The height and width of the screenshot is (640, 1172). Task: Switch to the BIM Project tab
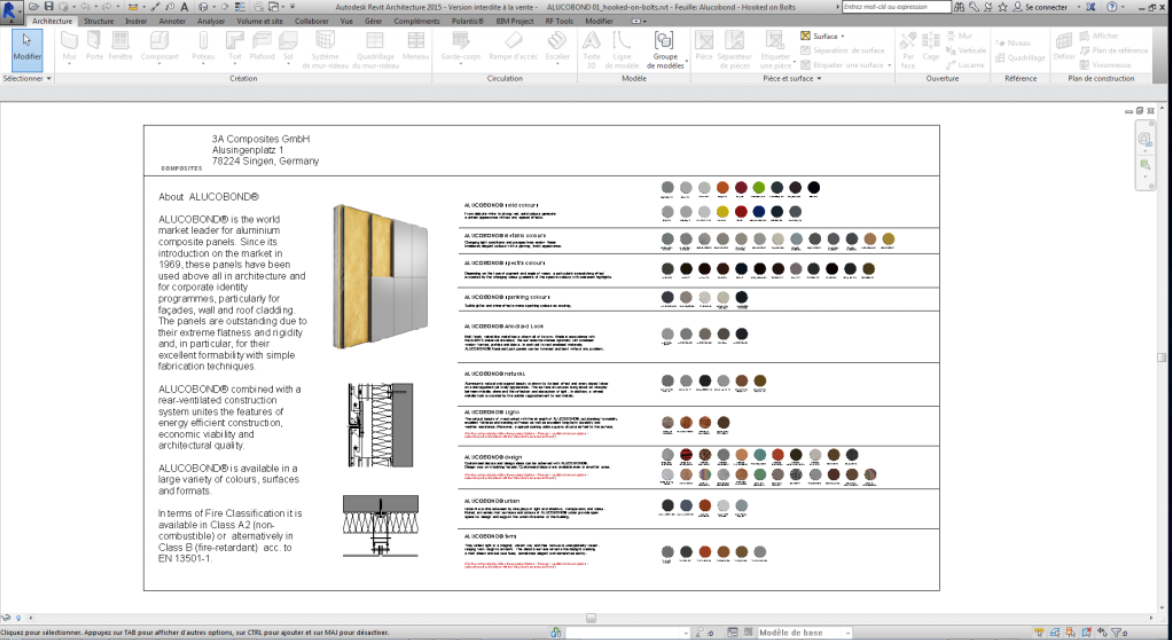(x=515, y=21)
